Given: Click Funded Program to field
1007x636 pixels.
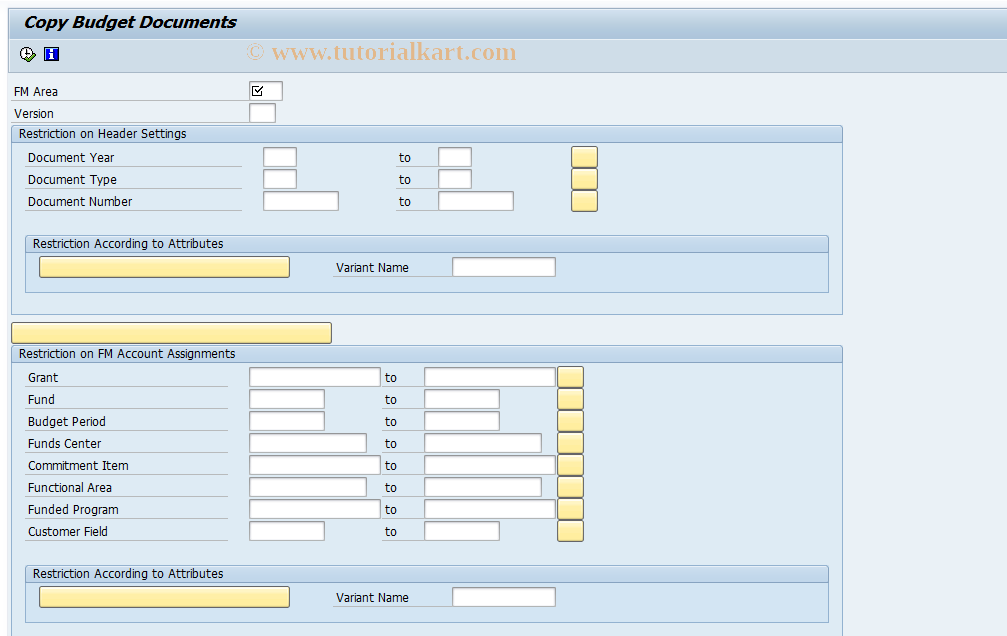Looking at the screenshot, I should click(489, 509).
